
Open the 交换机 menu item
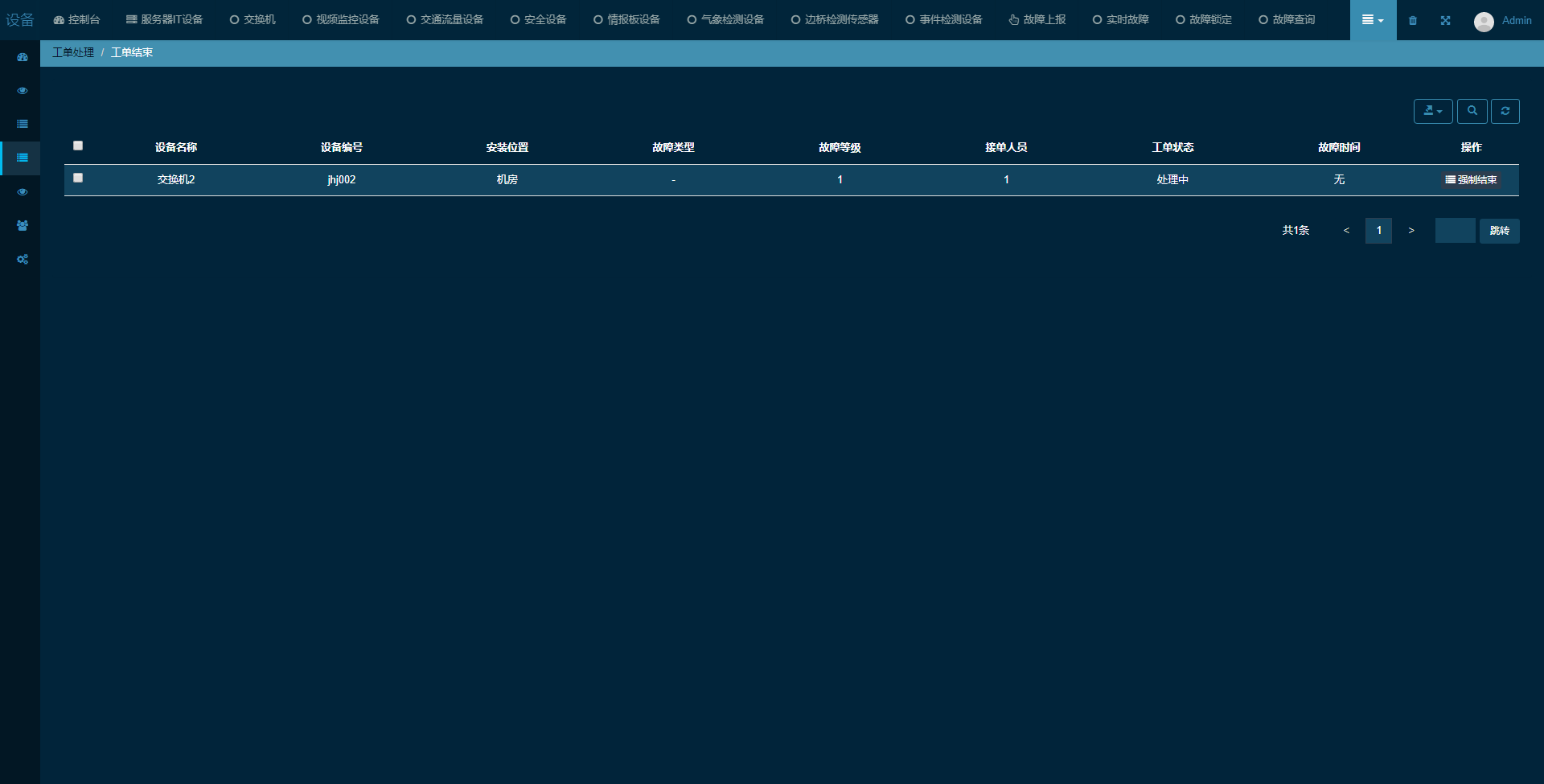[x=253, y=19]
